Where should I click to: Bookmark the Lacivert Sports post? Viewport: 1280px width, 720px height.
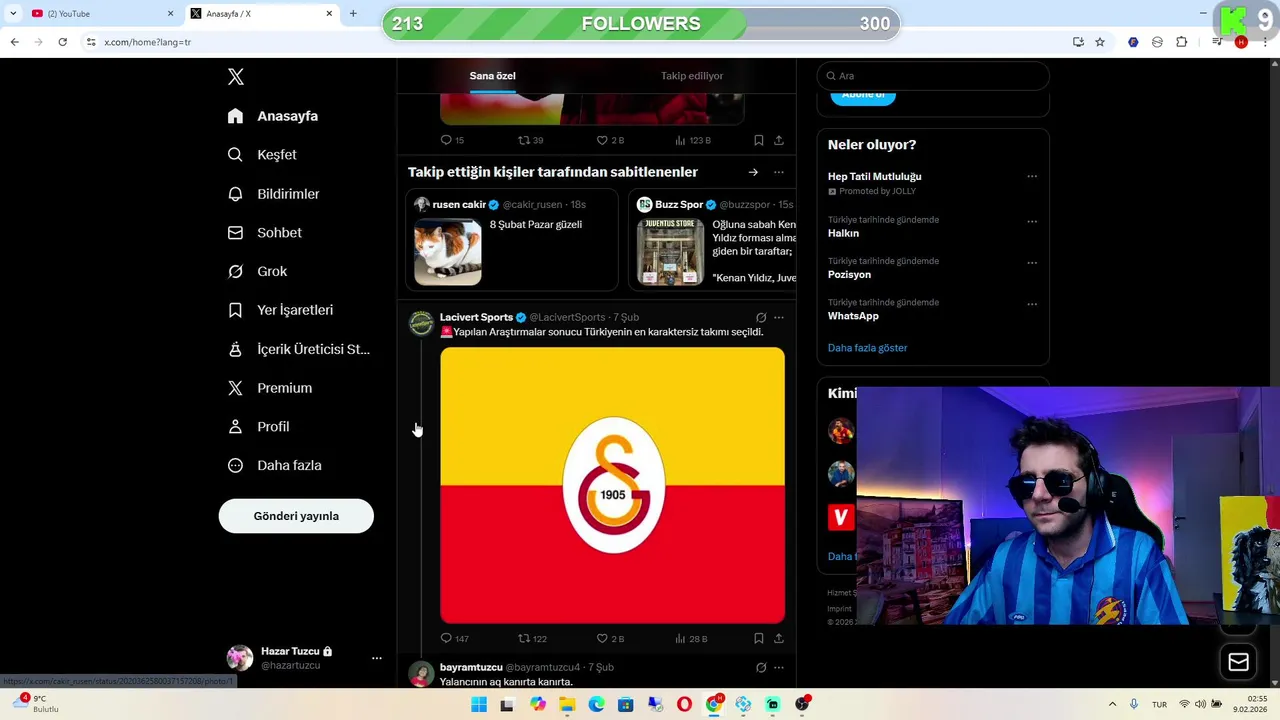(x=758, y=638)
